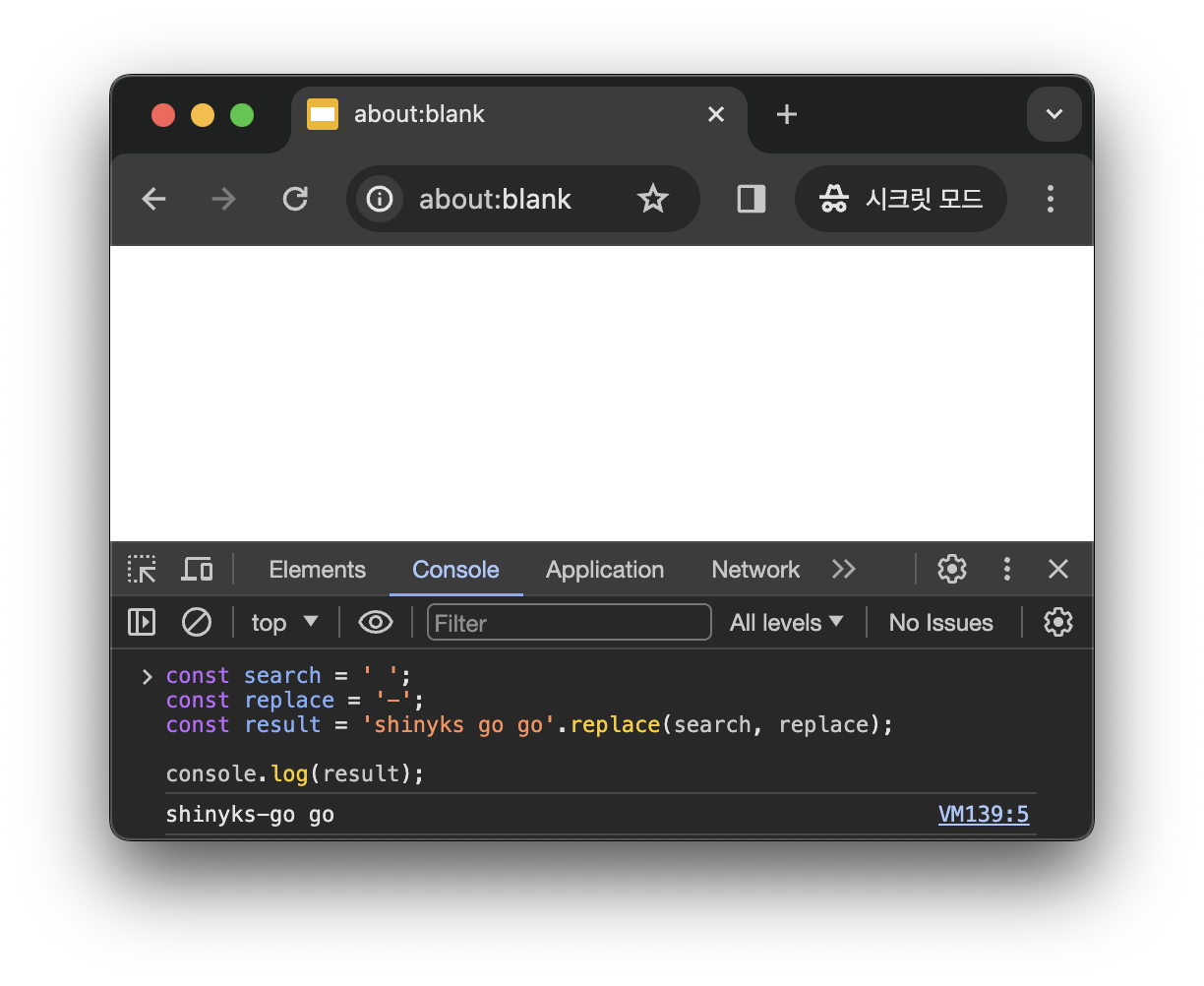Screen dimensions: 1204x986
Task: Close the DevTools panel
Action: click(x=1058, y=569)
